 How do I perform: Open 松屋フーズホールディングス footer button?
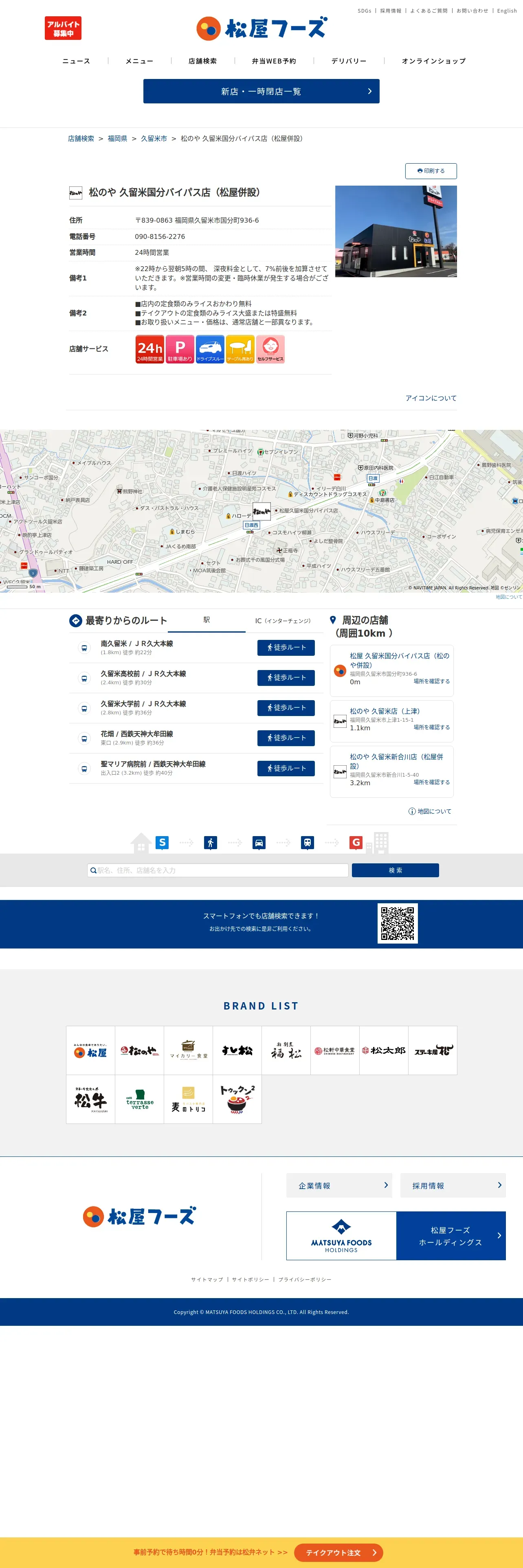(450, 1236)
